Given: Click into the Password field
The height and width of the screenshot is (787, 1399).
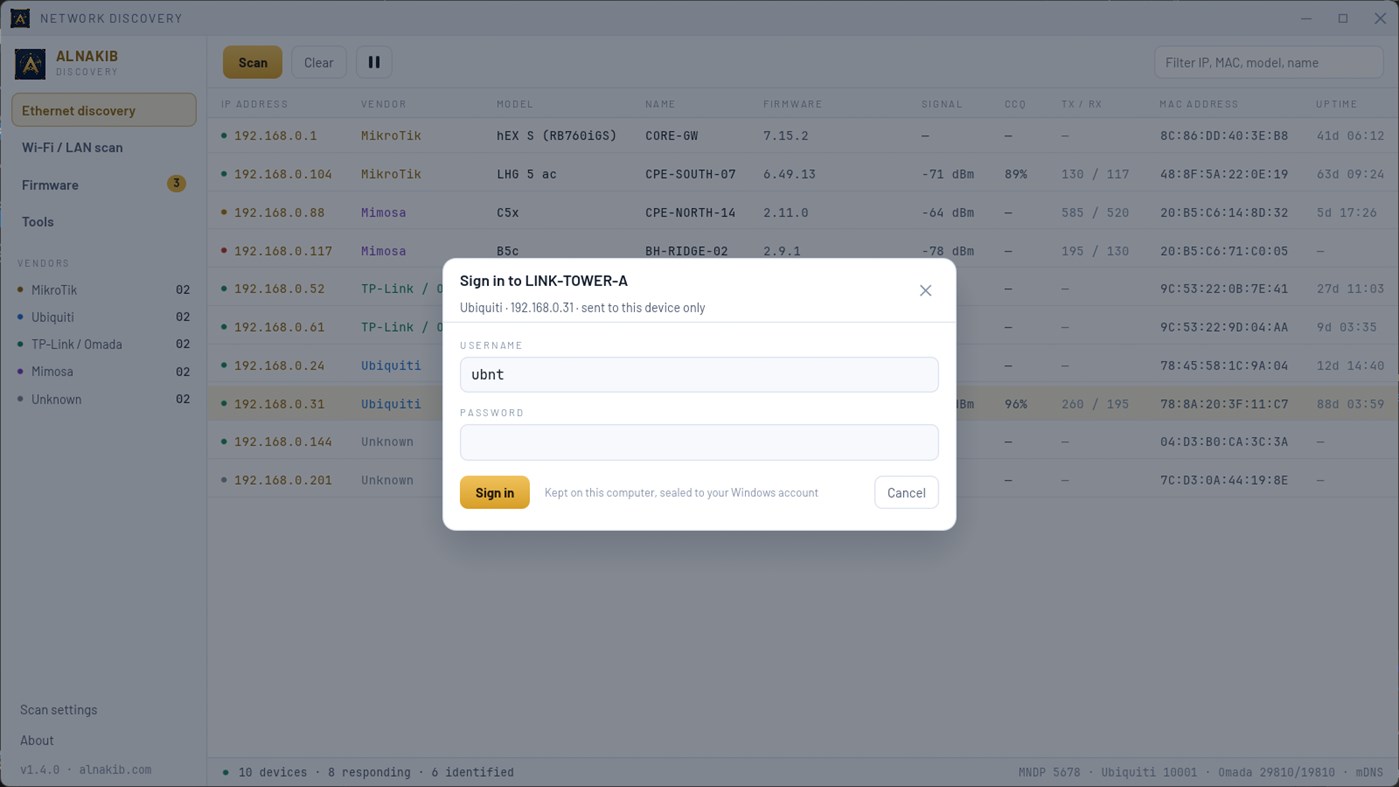Looking at the screenshot, I should tap(699, 442).
